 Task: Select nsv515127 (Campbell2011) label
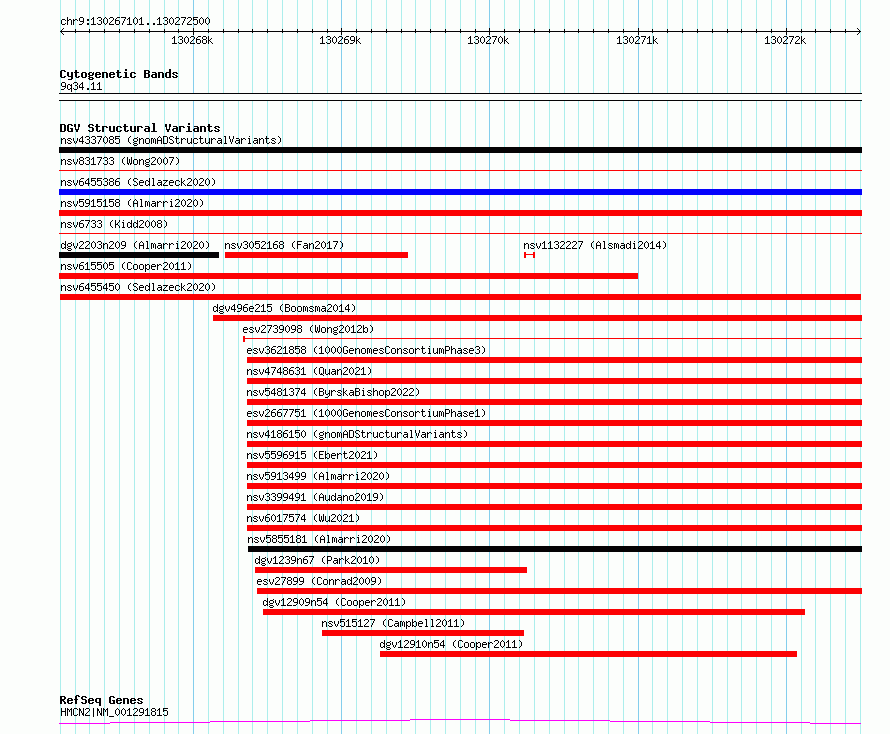(393, 623)
